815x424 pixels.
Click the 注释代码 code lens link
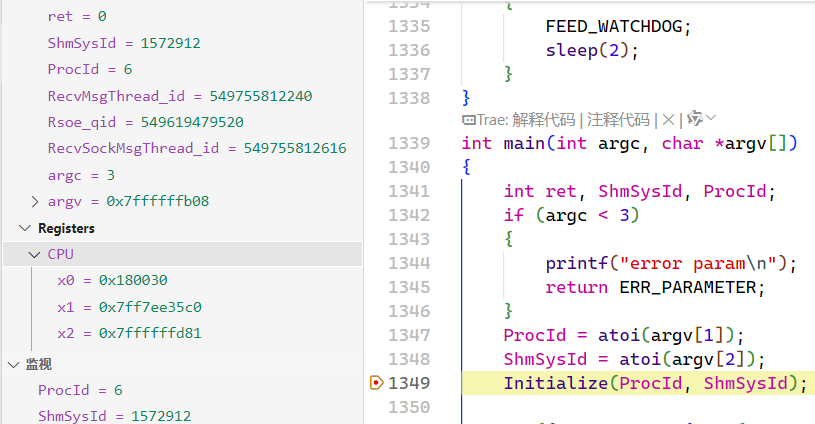618,120
